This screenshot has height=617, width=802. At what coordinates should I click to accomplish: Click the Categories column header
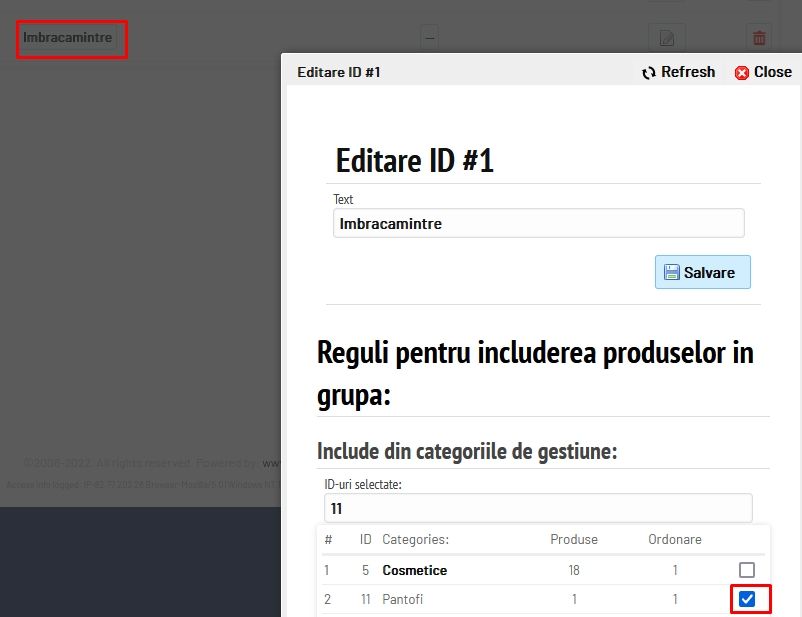(x=415, y=539)
